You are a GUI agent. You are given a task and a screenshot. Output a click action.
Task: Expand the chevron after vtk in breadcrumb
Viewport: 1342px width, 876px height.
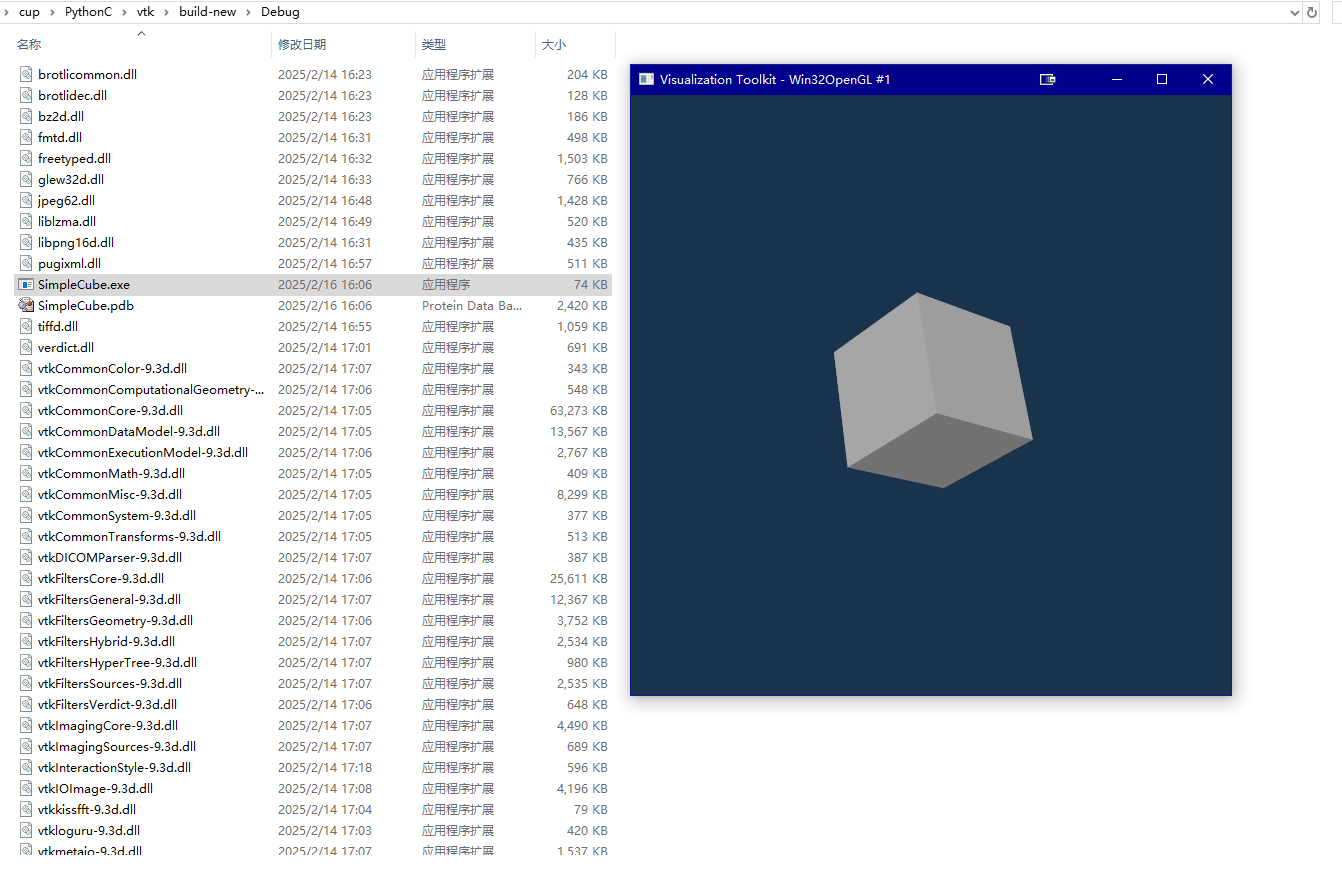(x=168, y=12)
